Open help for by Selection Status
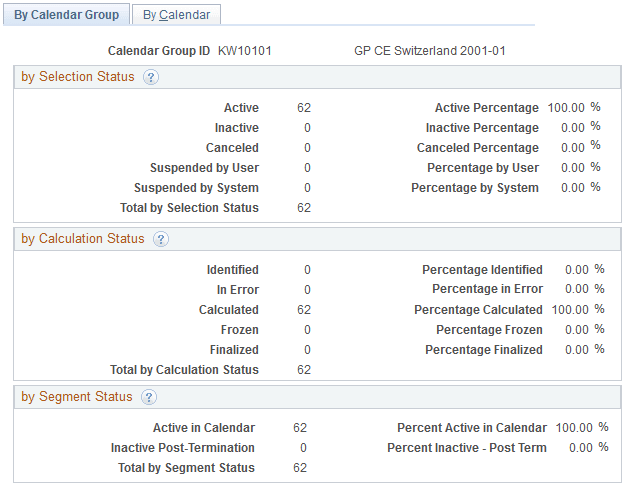This screenshot has height=486, width=625. pos(151,78)
